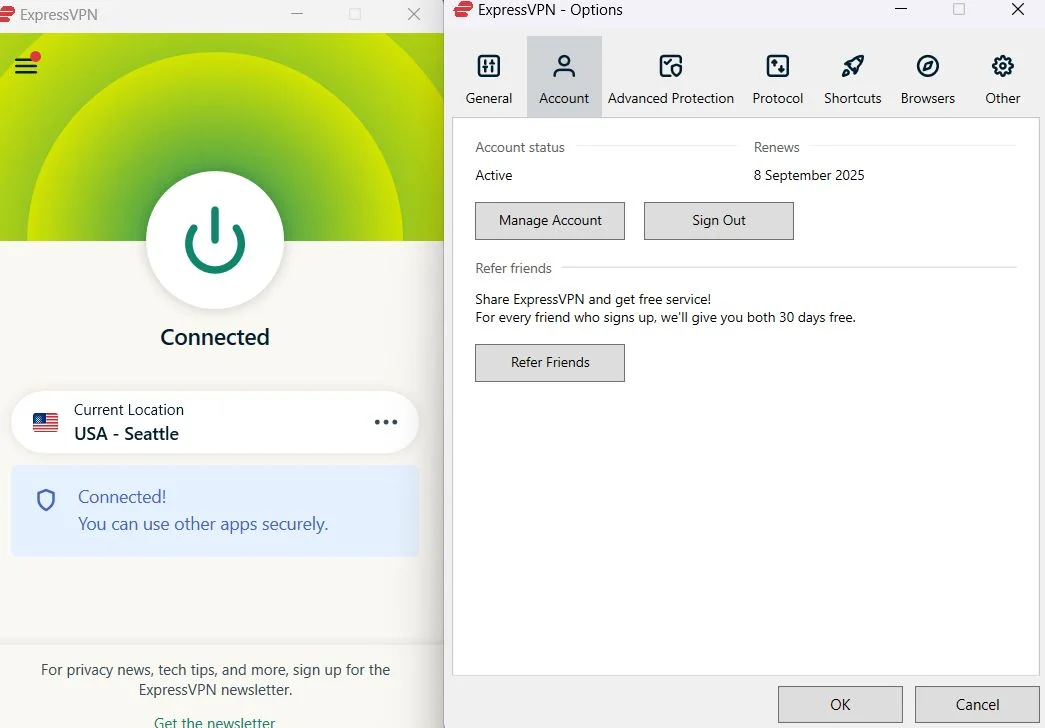
Task: Select the Protocol icon
Action: [x=778, y=66]
